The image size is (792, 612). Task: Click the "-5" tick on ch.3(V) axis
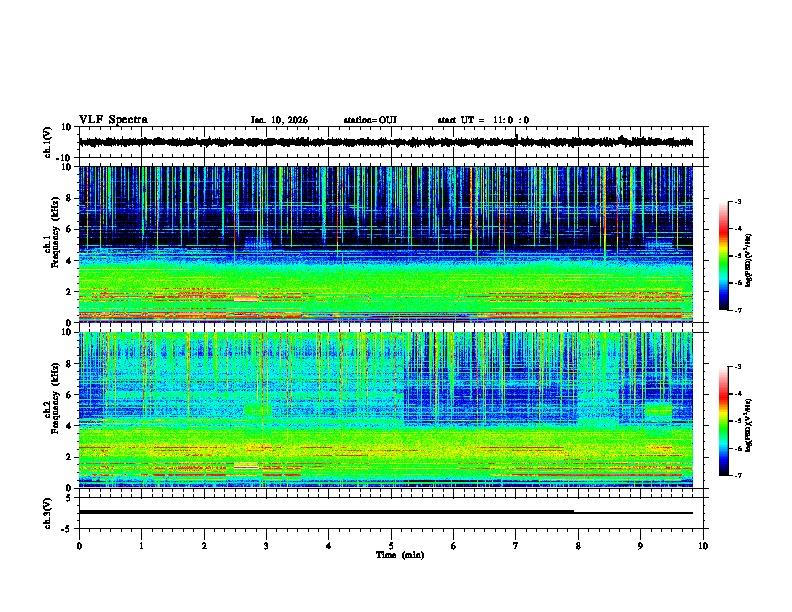[67, 529]
